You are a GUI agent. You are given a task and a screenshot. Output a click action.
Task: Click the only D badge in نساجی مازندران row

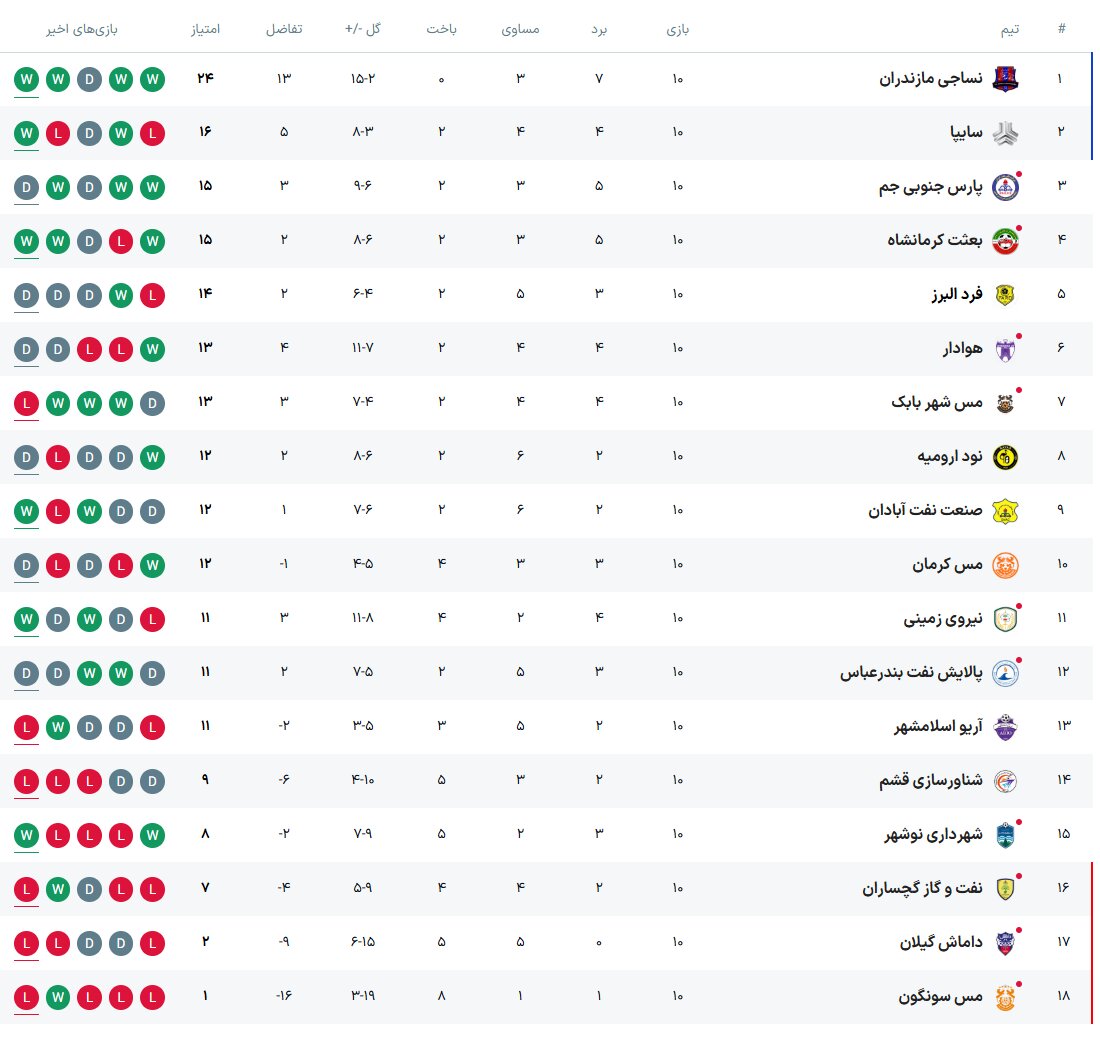90,78
